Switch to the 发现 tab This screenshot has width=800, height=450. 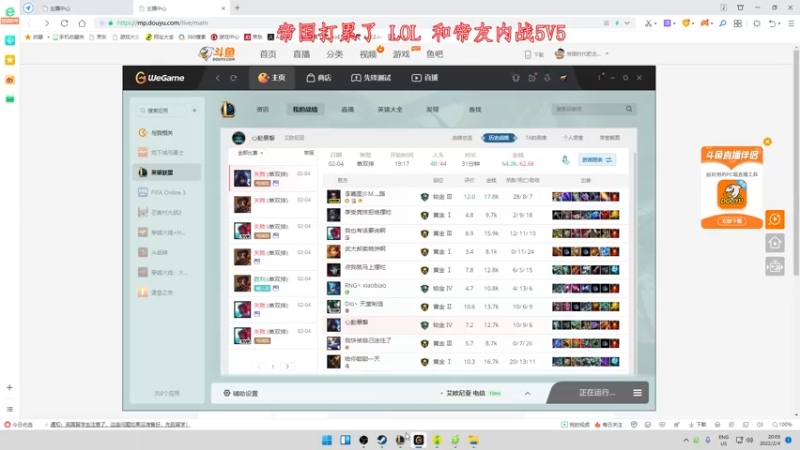click(x=433, y=109)
